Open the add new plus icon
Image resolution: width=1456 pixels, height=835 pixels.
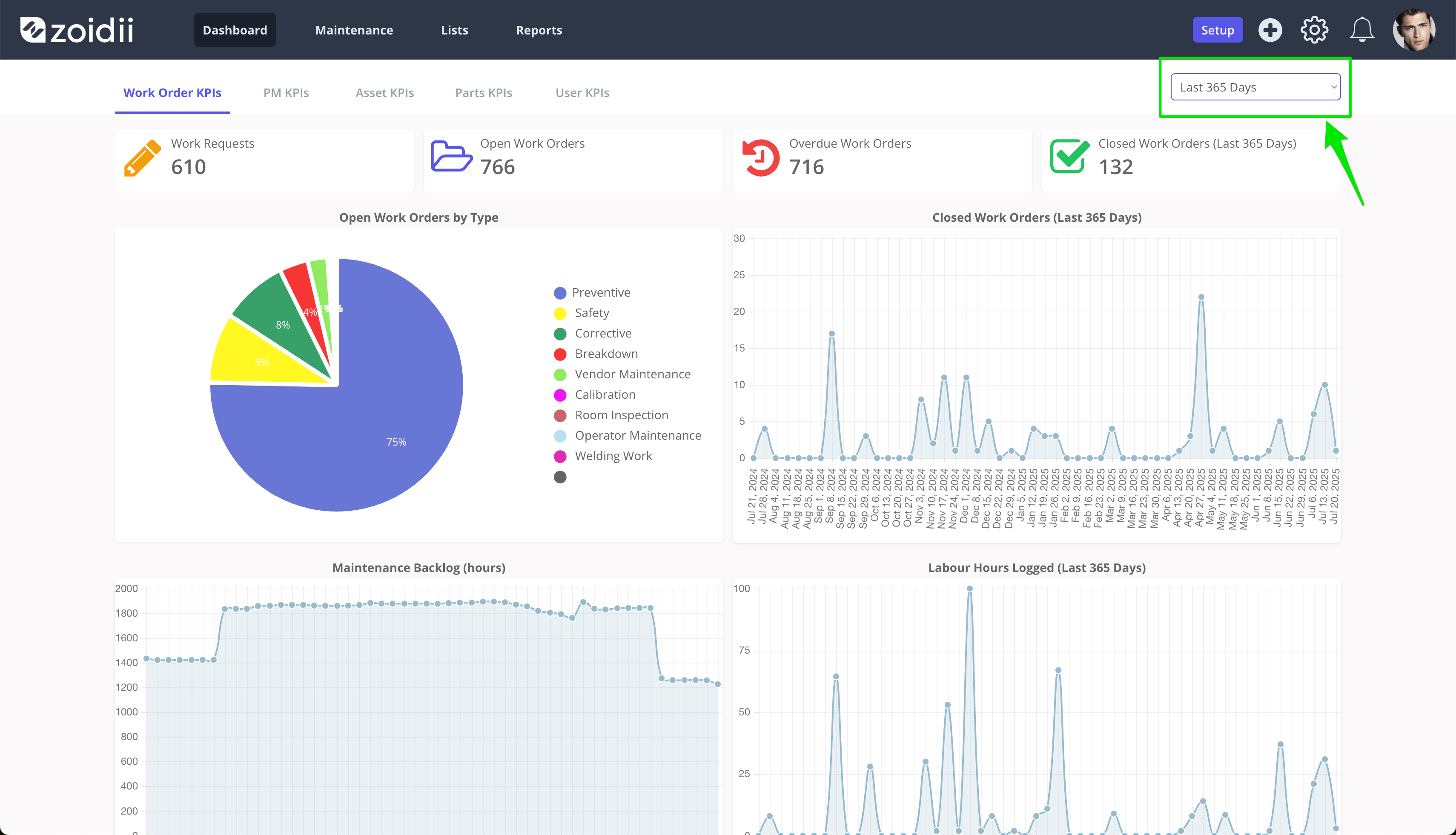(x=1270, y=30)
